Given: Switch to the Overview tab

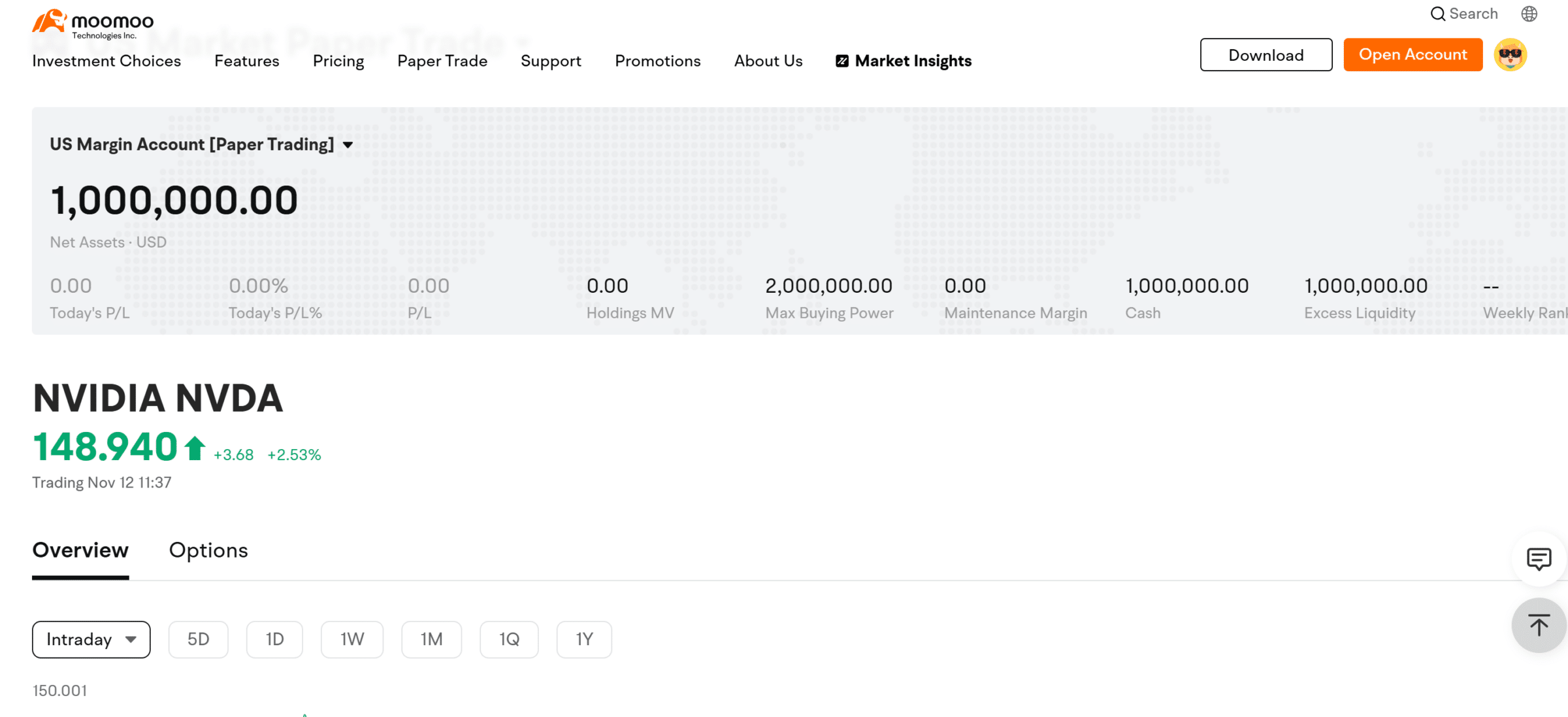Looking at the screenshot, I should tap(80, 550).
